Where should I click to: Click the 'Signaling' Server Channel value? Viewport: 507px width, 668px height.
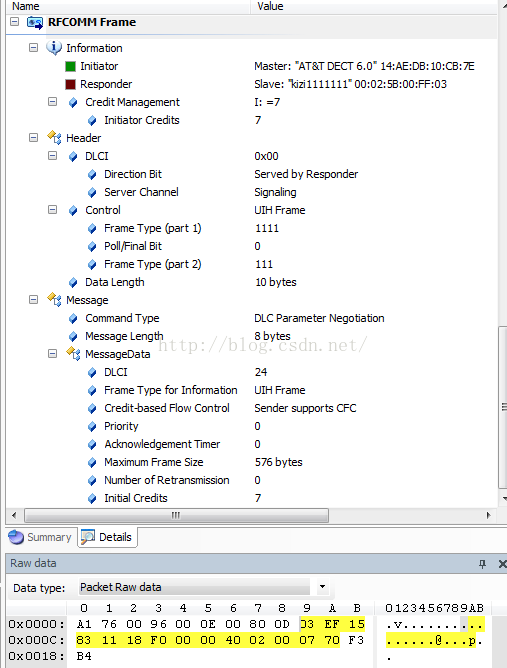[x=275, y=193]
